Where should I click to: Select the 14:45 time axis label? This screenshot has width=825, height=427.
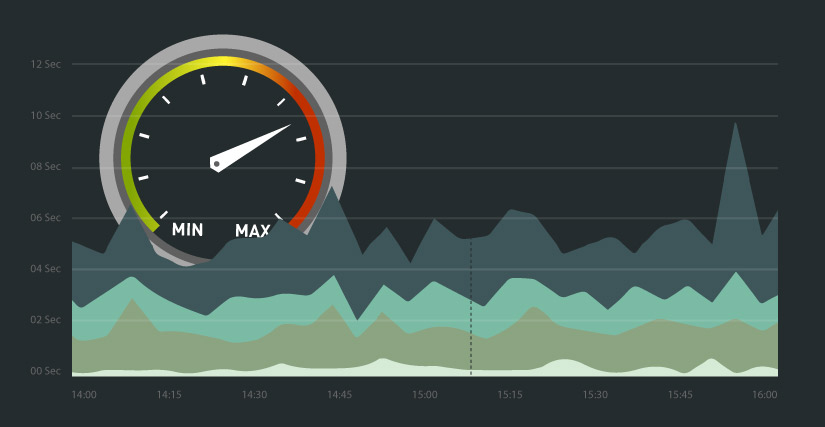[339, 395]
